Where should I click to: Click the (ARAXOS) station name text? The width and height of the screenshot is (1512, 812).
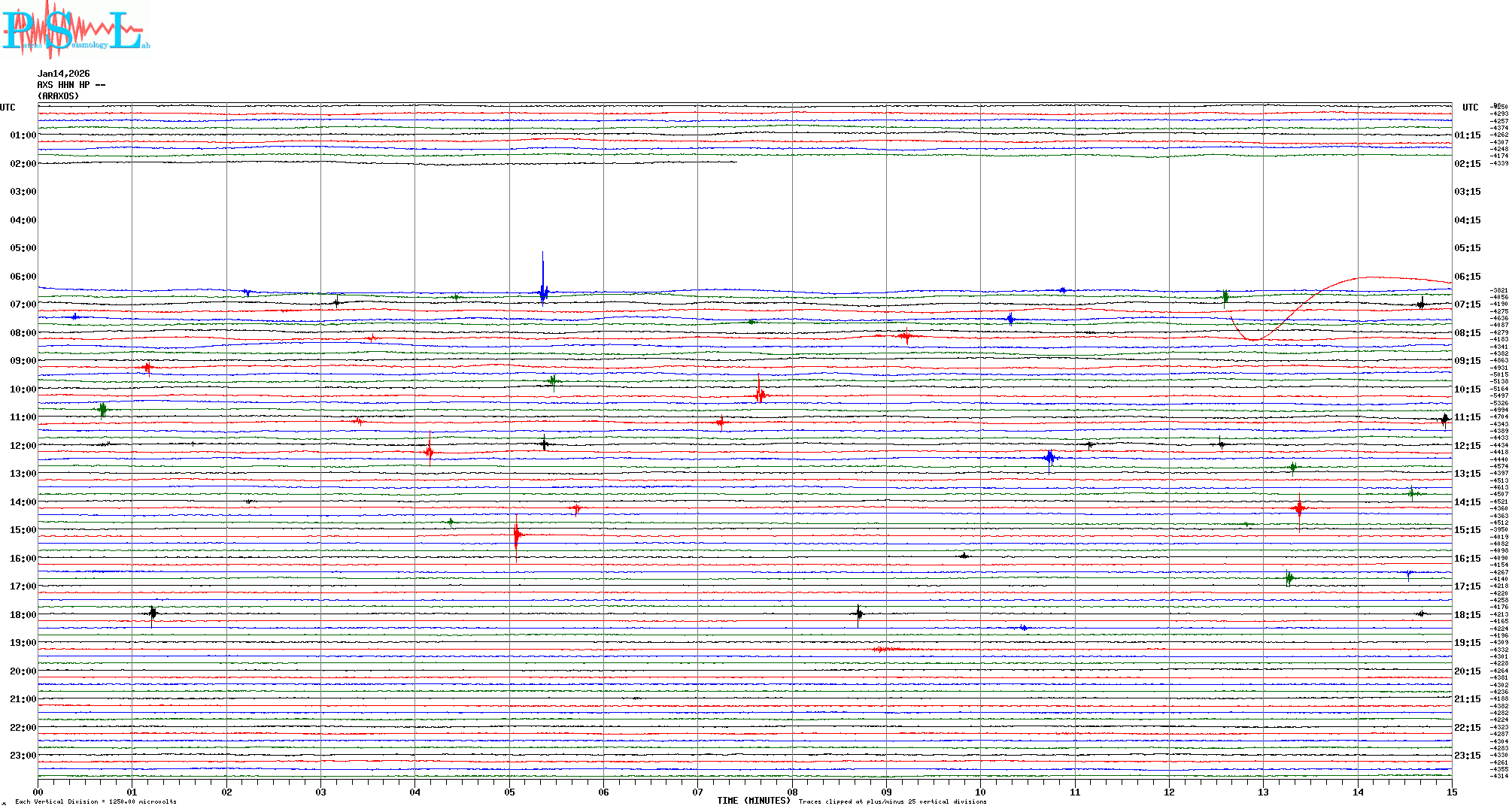(58, 96)
